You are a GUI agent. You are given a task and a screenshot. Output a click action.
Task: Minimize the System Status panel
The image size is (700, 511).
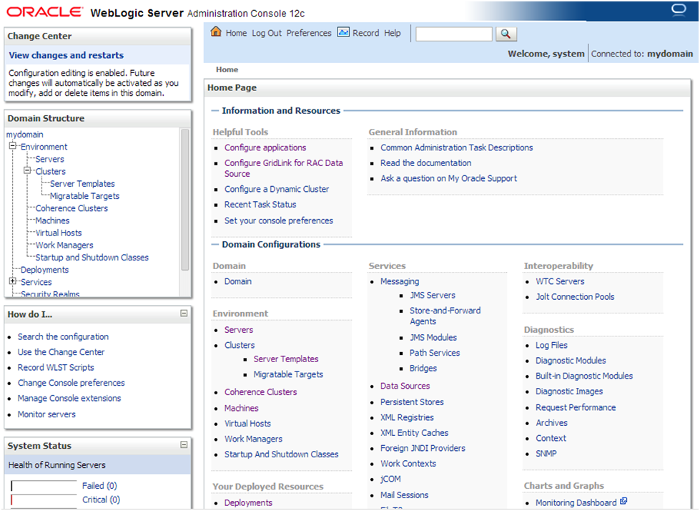(x=183, y=445)
